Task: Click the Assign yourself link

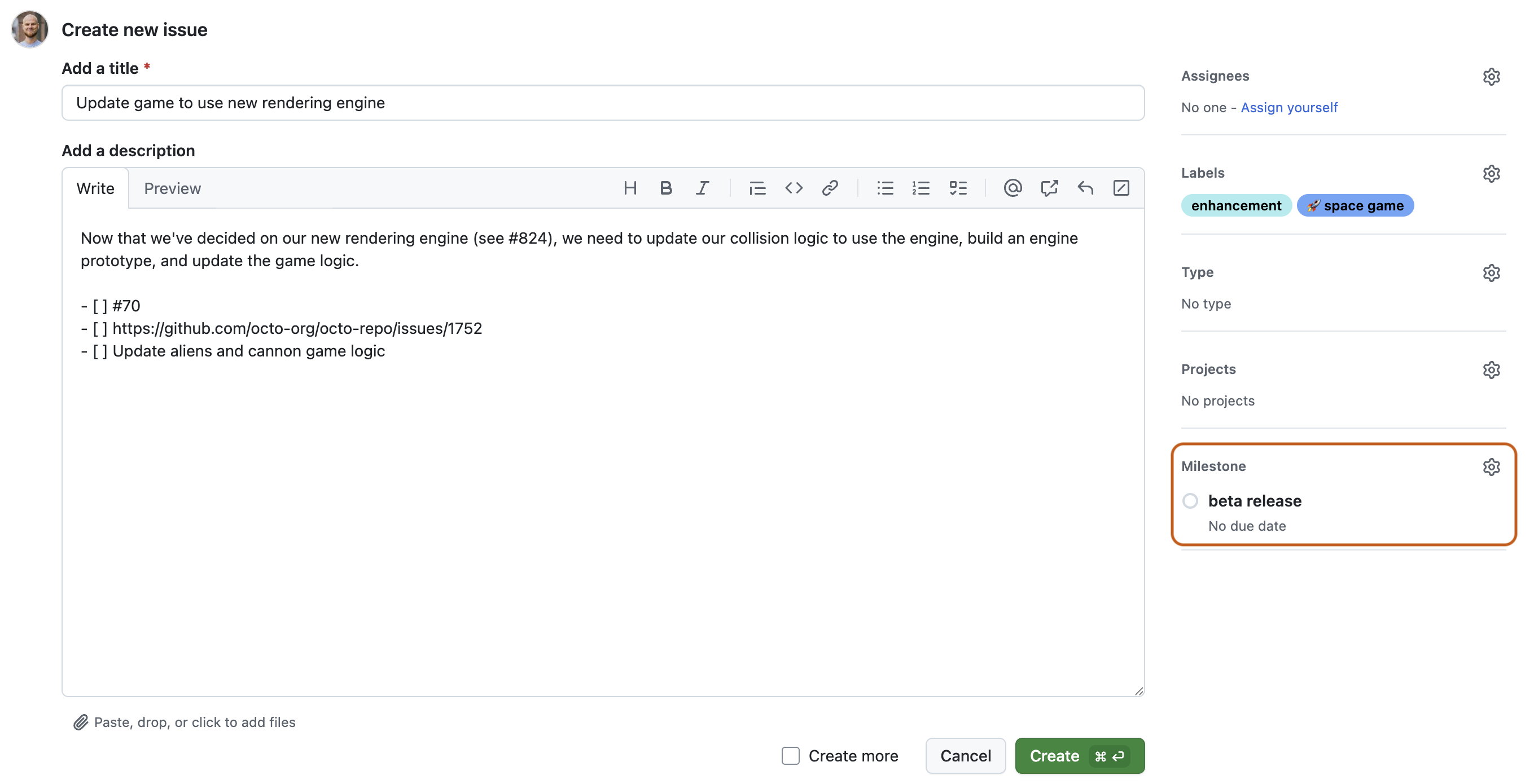Action: 1288,107
